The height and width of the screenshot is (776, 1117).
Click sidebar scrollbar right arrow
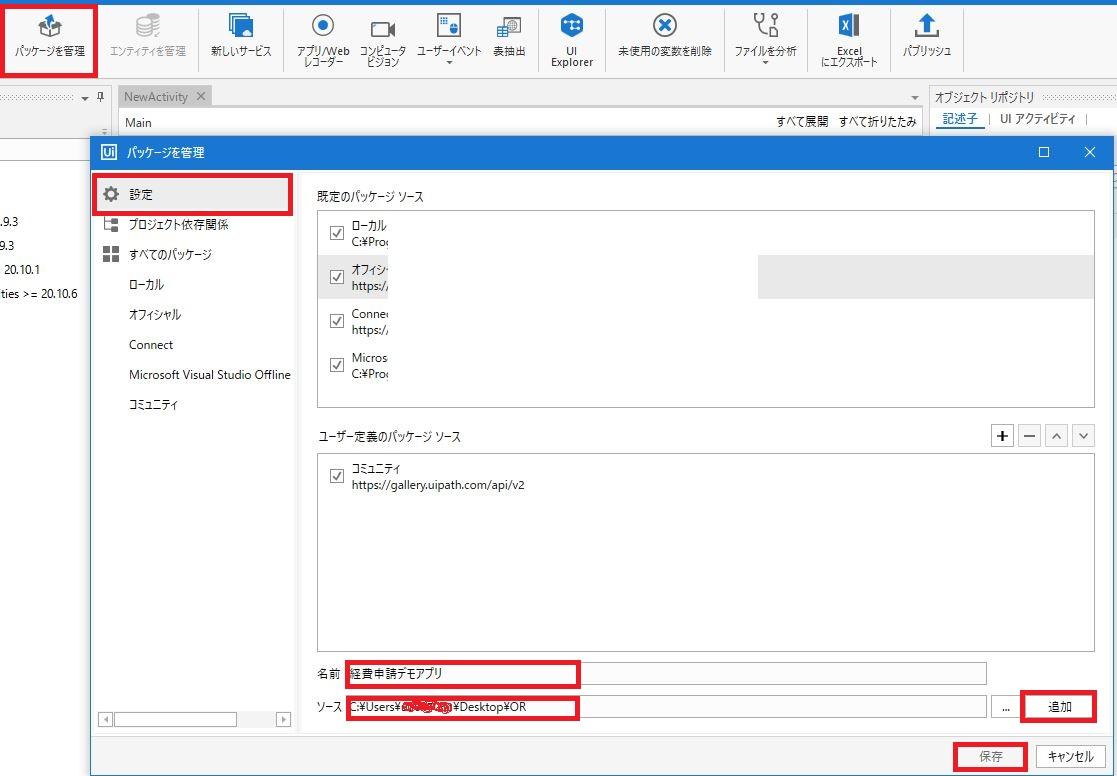point(283,720)
